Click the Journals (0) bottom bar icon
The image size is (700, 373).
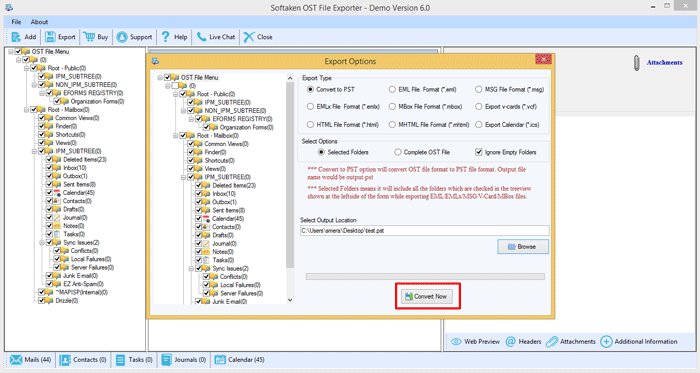167,360
